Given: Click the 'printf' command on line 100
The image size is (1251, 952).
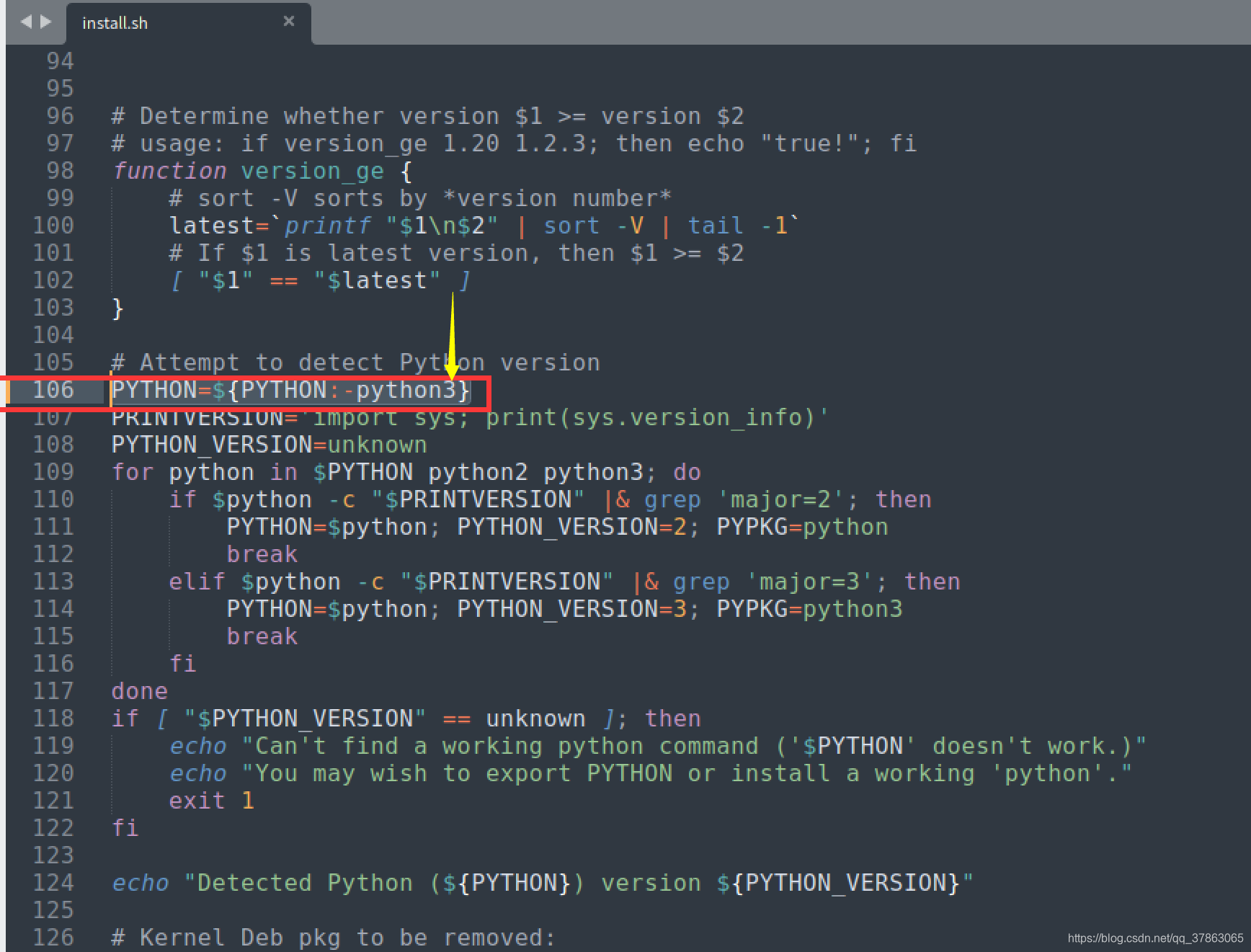Looking at the screenshot, I should point(328,226).
